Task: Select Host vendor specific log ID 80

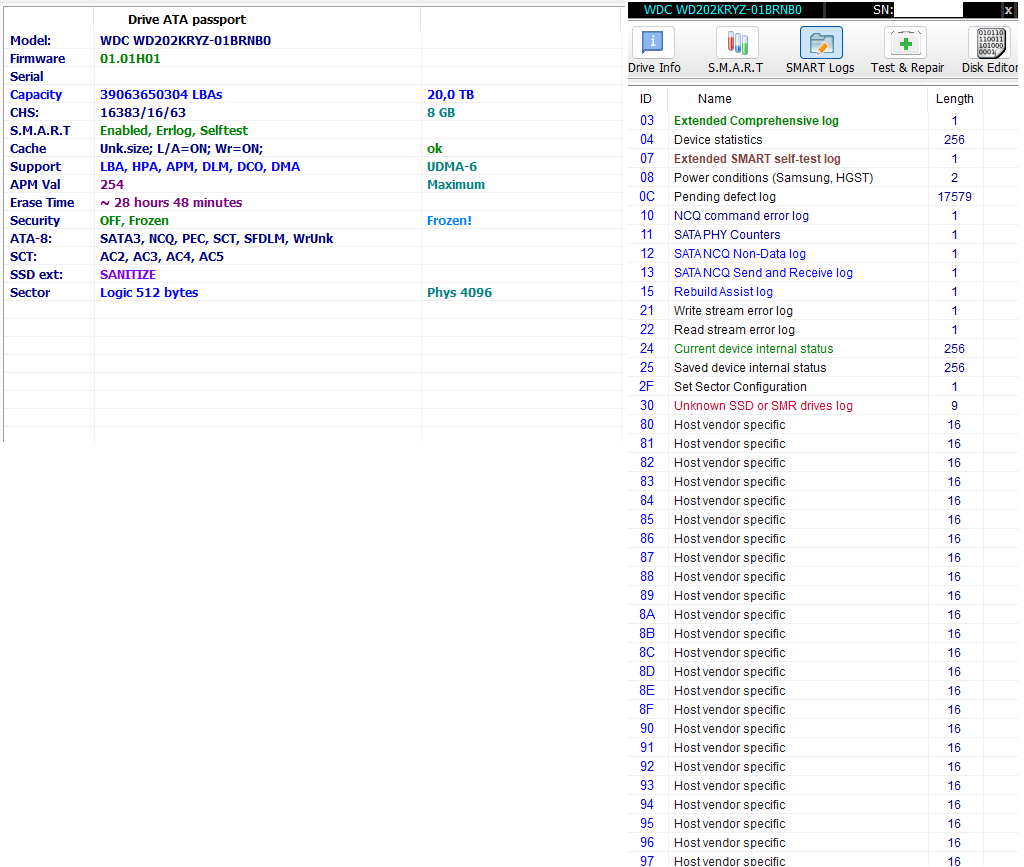Action: coord(823,424)
